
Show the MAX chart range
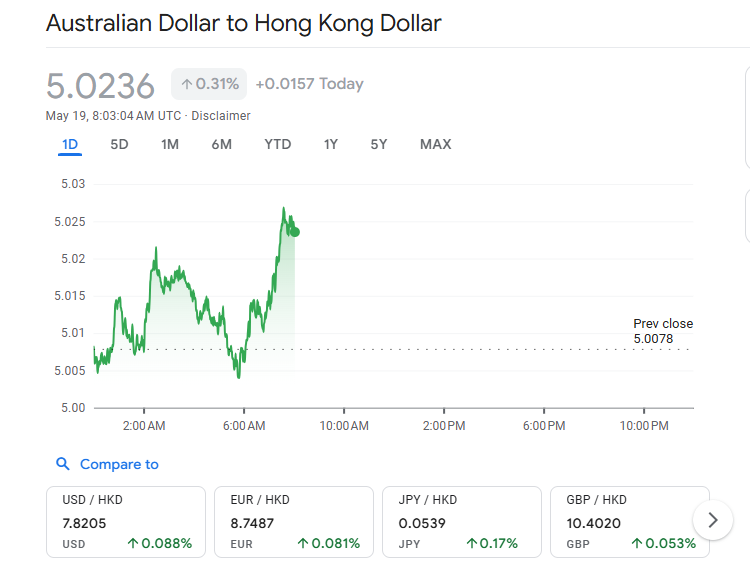pos(436,145)
